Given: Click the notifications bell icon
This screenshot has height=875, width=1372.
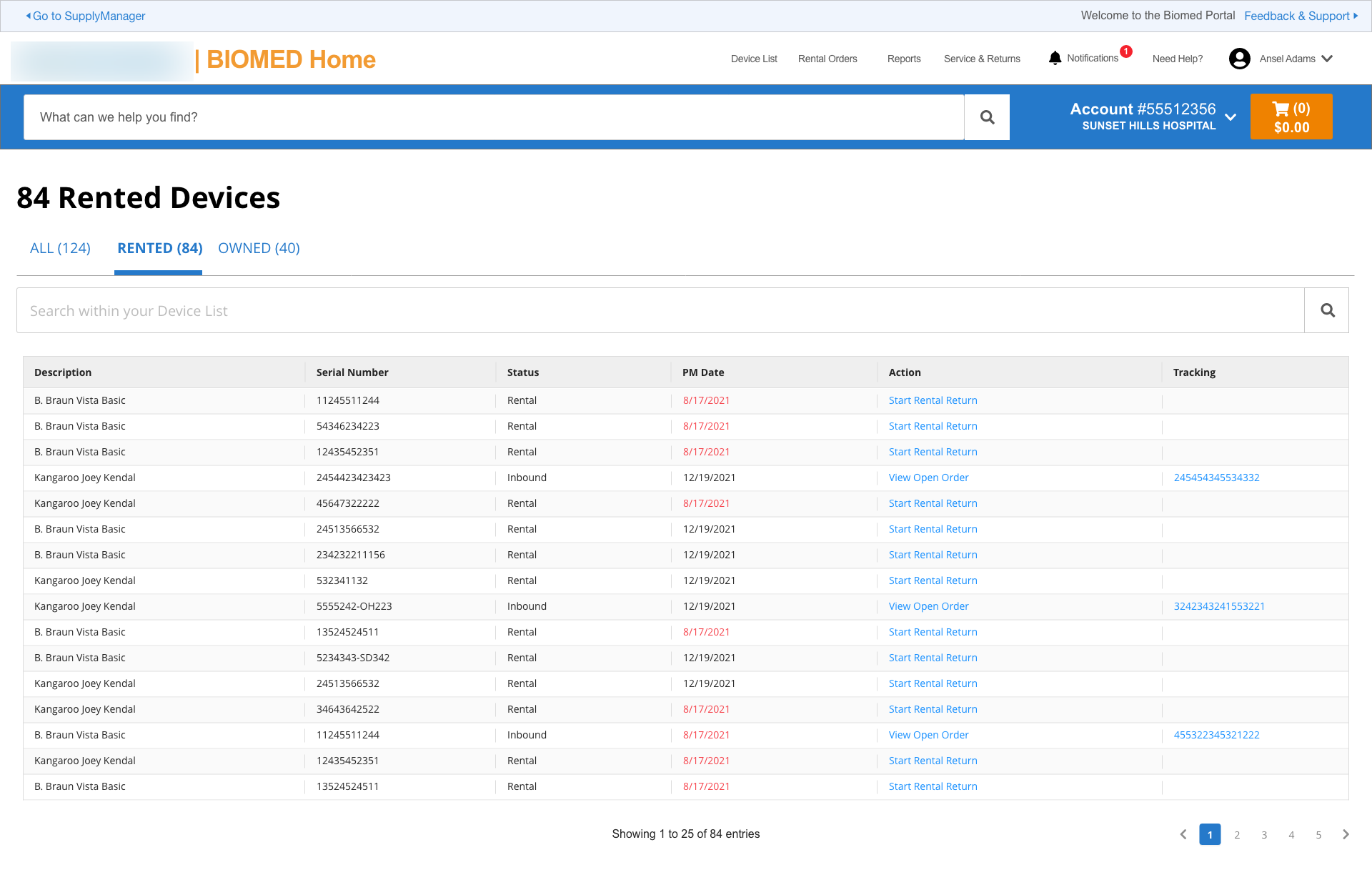Looking at the screenshot, I should coord(1055,58).
